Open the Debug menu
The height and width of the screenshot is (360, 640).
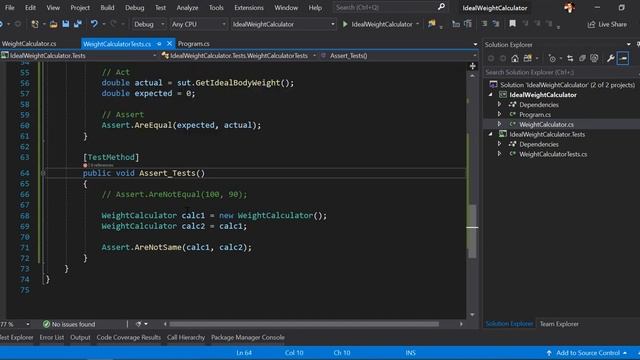coord(135,7)
